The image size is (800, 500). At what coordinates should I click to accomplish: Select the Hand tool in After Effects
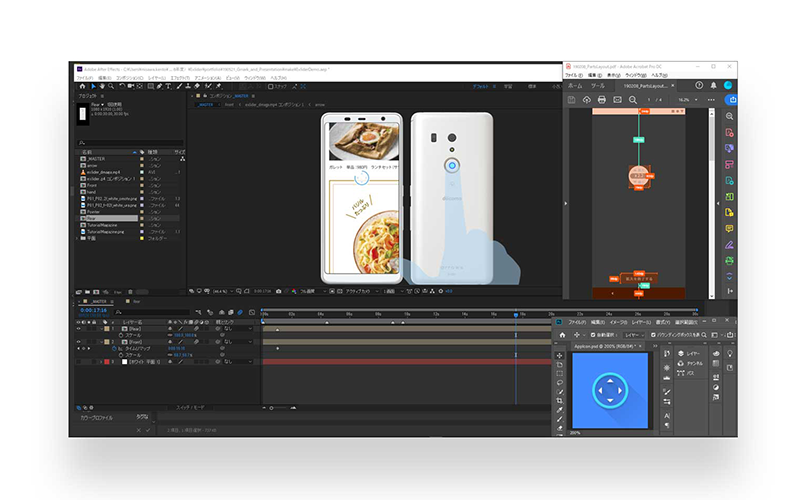click(102, 87)
